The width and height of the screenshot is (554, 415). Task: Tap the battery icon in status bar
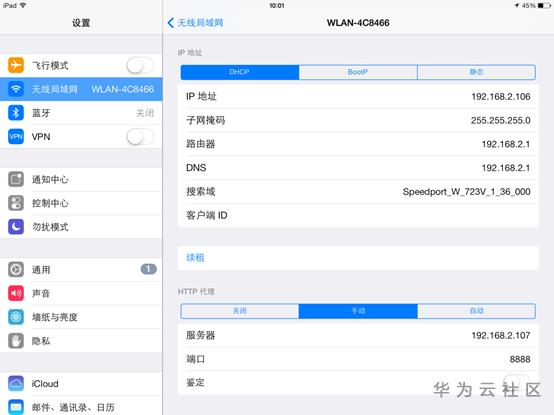pyautogui.click(x=544, y=6)
